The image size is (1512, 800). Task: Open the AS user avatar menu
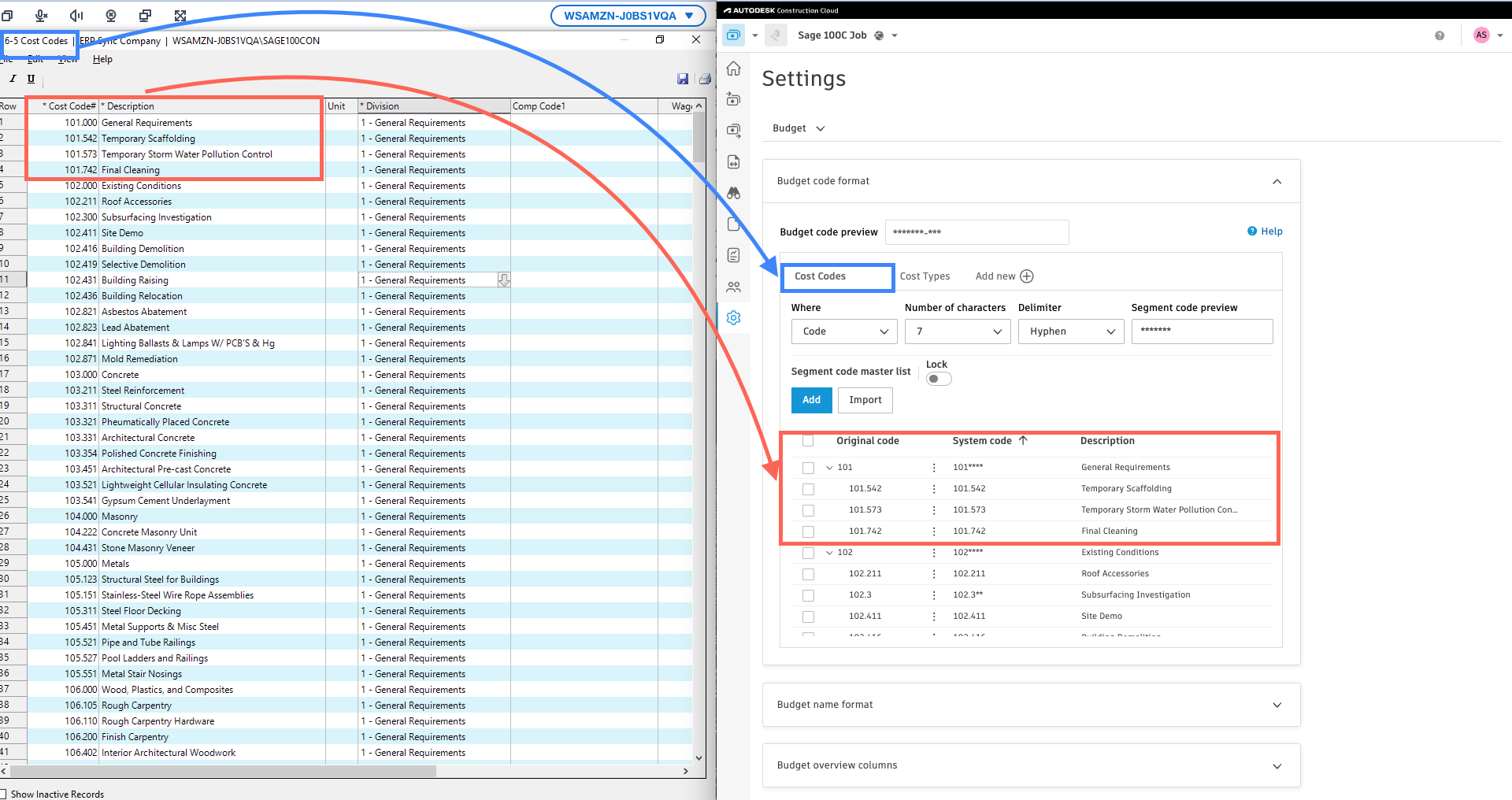coord(1481,35)
